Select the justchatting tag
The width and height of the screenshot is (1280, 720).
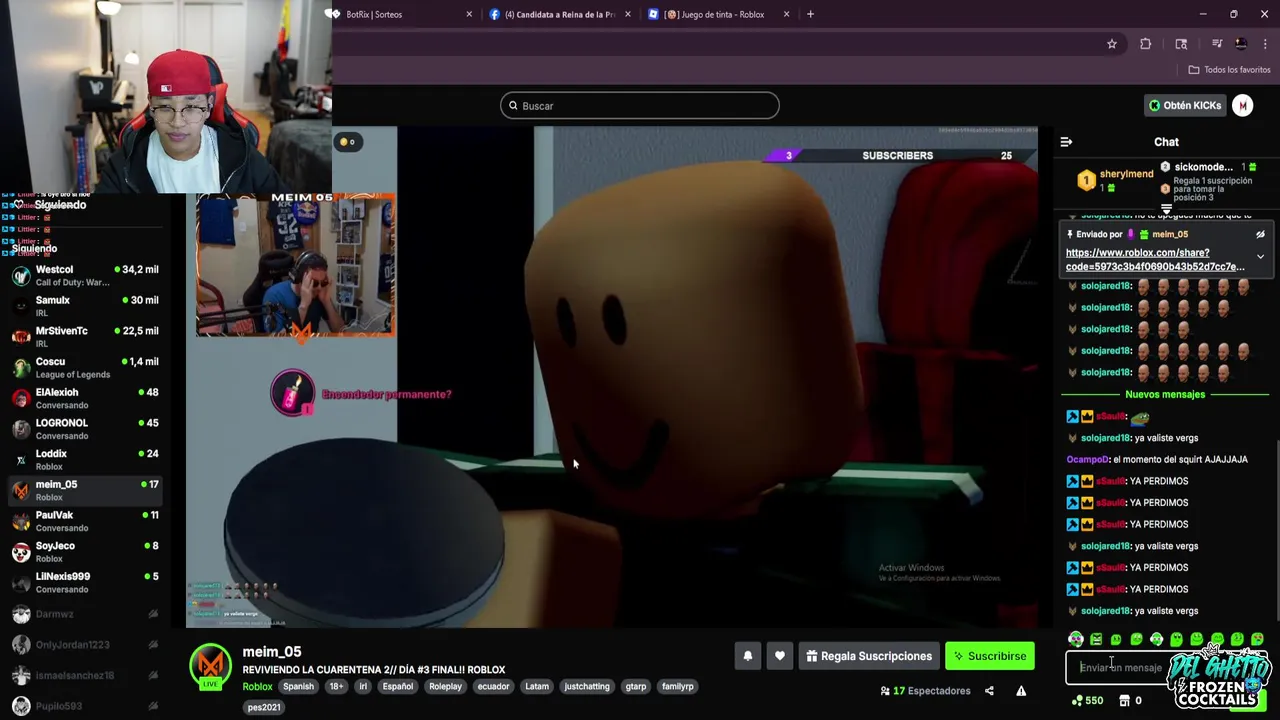point(587,687)
